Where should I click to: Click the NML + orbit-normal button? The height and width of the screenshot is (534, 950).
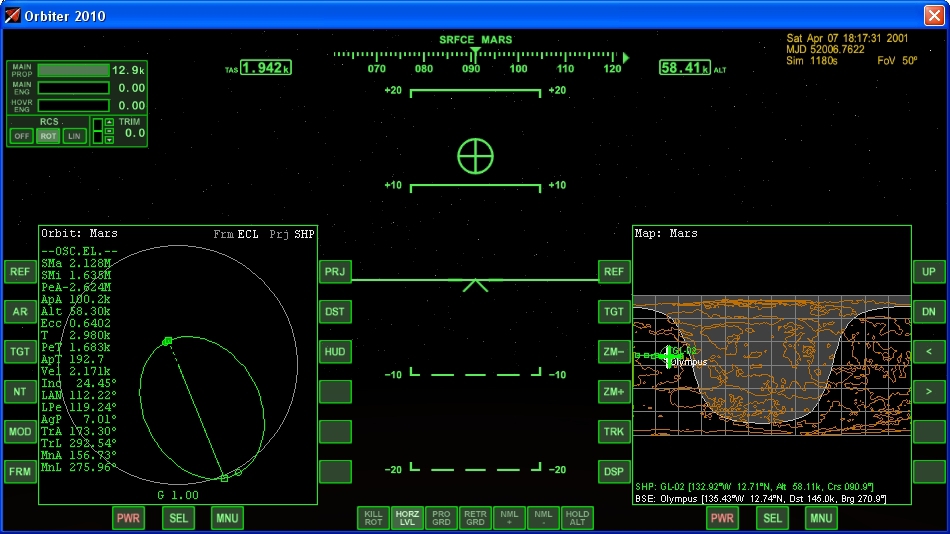(509, 517)
